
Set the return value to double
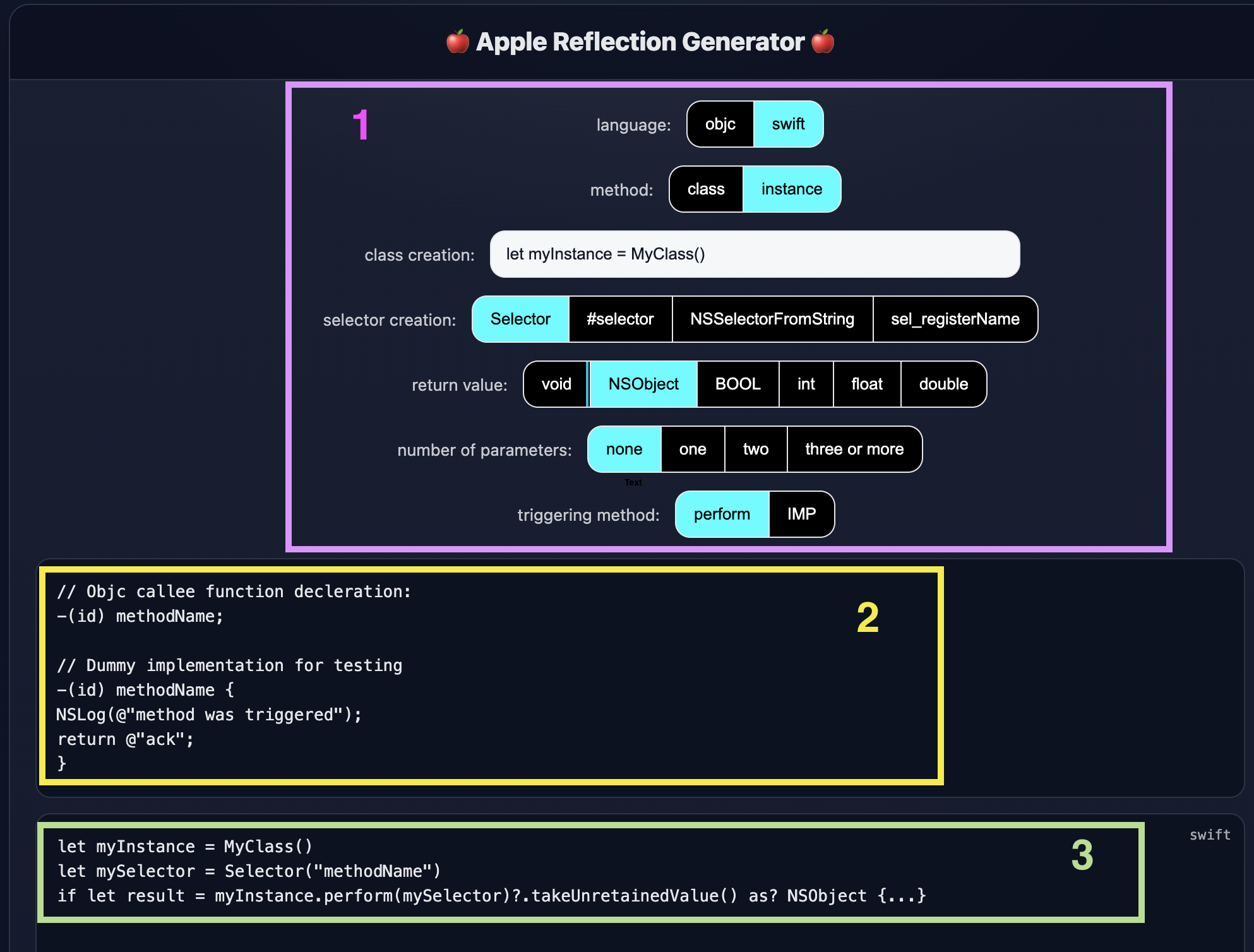pyautogui.click(x=943, y=384)
